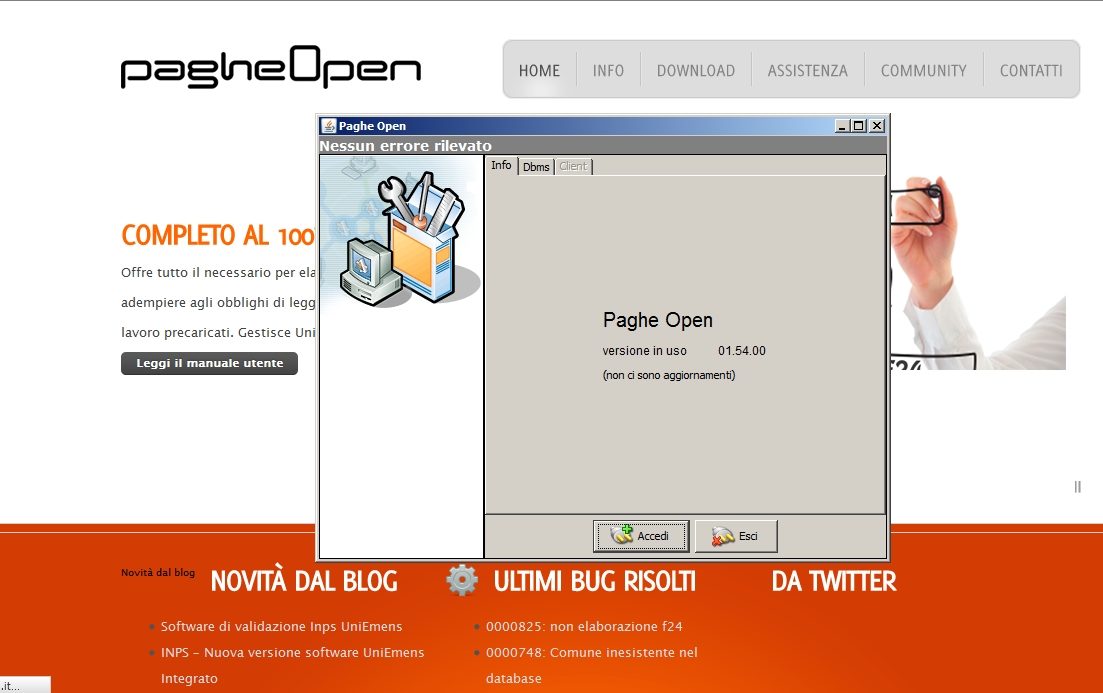Open the HOME page in website navigation
The image size is (1103, 693).
pyautogui.click(x=540, y=70)
